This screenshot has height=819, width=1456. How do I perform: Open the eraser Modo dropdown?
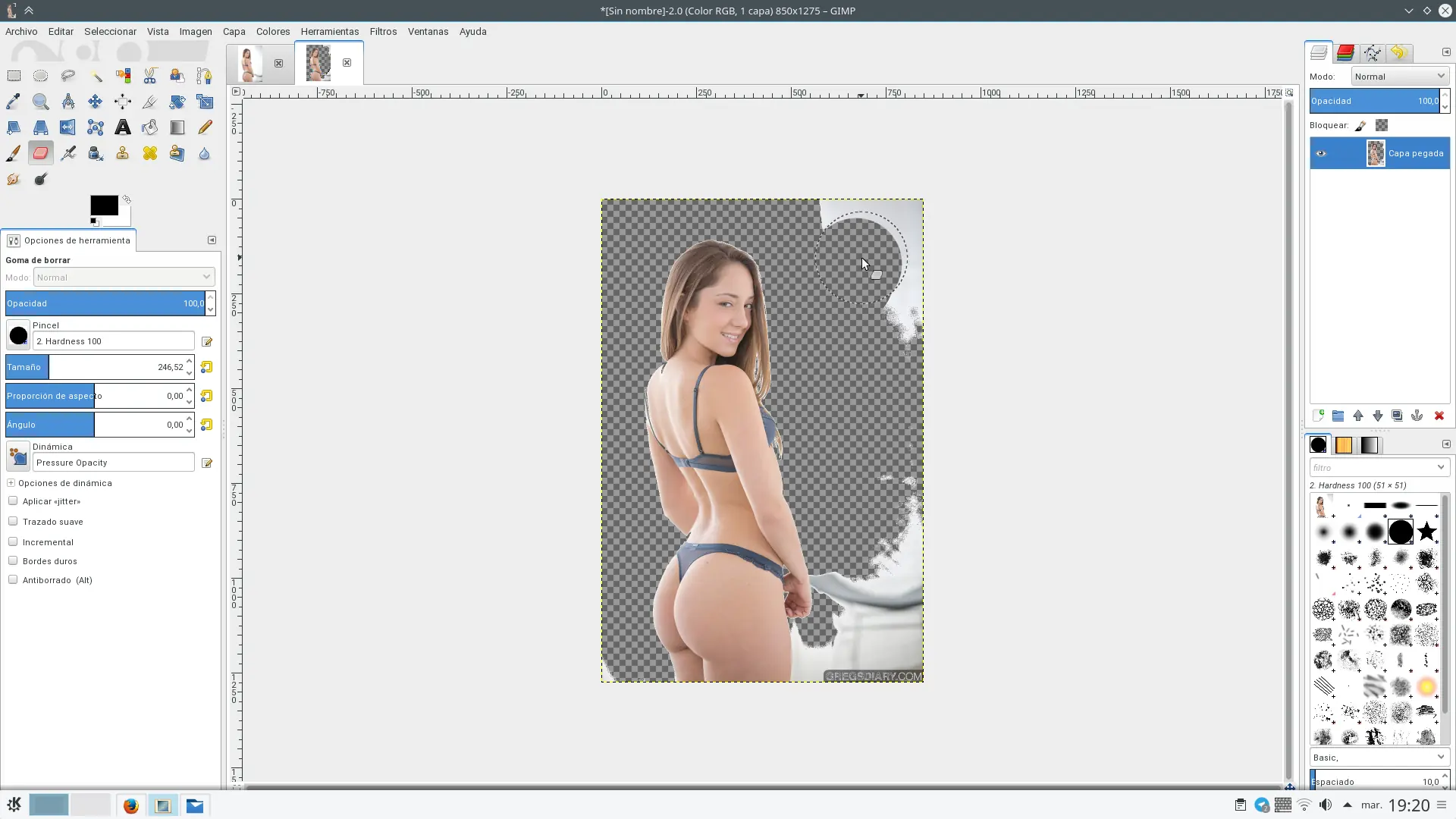point(124,277)
